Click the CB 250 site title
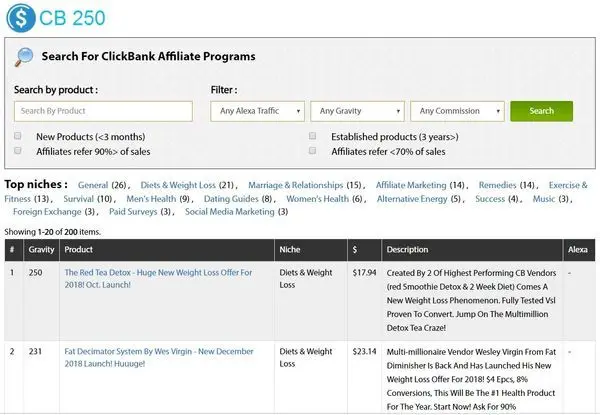The width and height of the screenshot is (600, 415). tap(72, 18)
